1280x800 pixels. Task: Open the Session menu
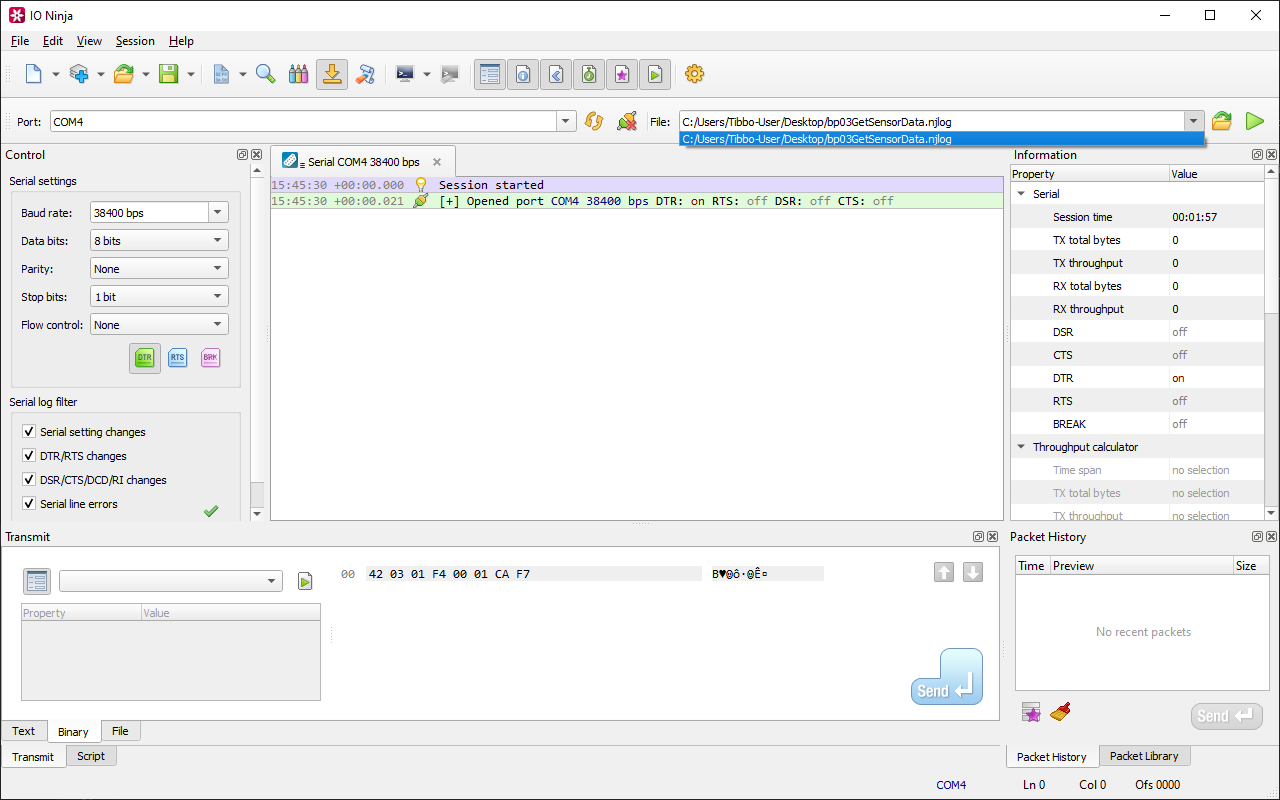135,41
